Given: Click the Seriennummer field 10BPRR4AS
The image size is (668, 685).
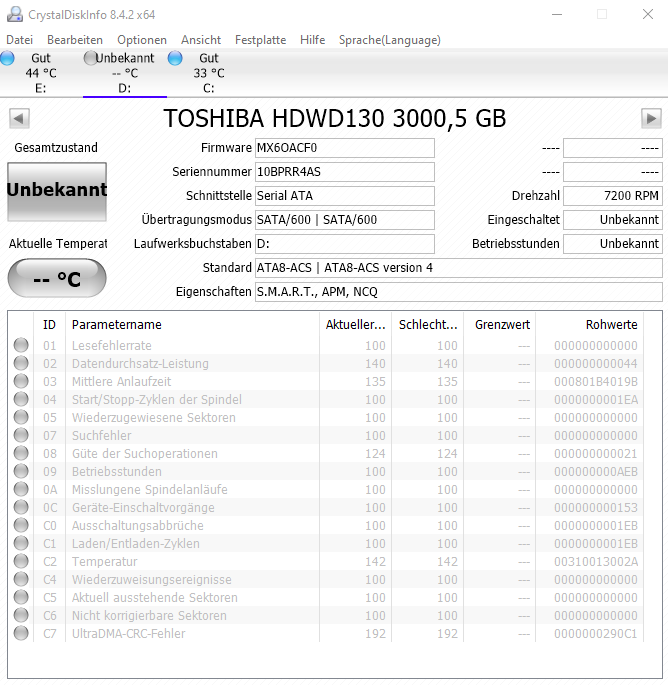Looking at the screenshot, I should pos(345,172).
